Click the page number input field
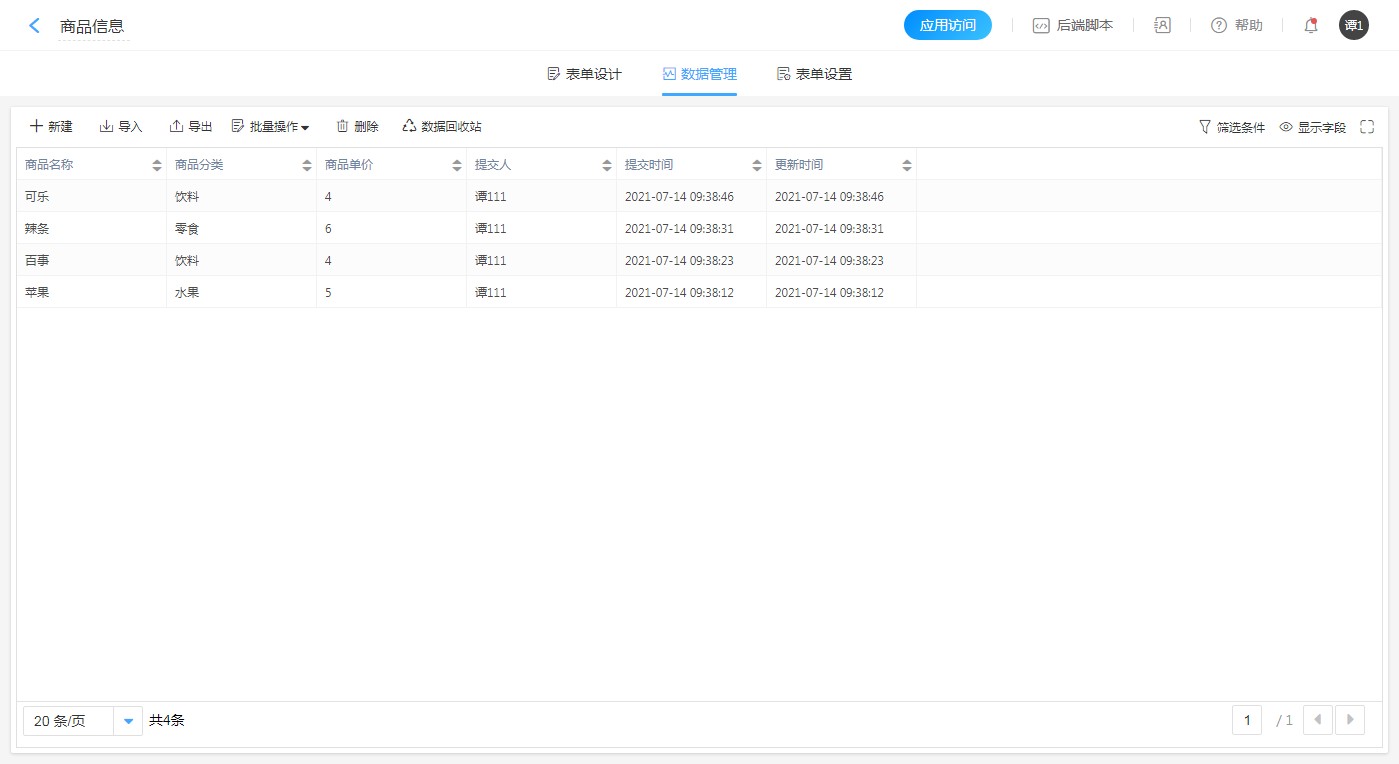Screen dimensions: 1399x764 click(x=1246, y=720)
